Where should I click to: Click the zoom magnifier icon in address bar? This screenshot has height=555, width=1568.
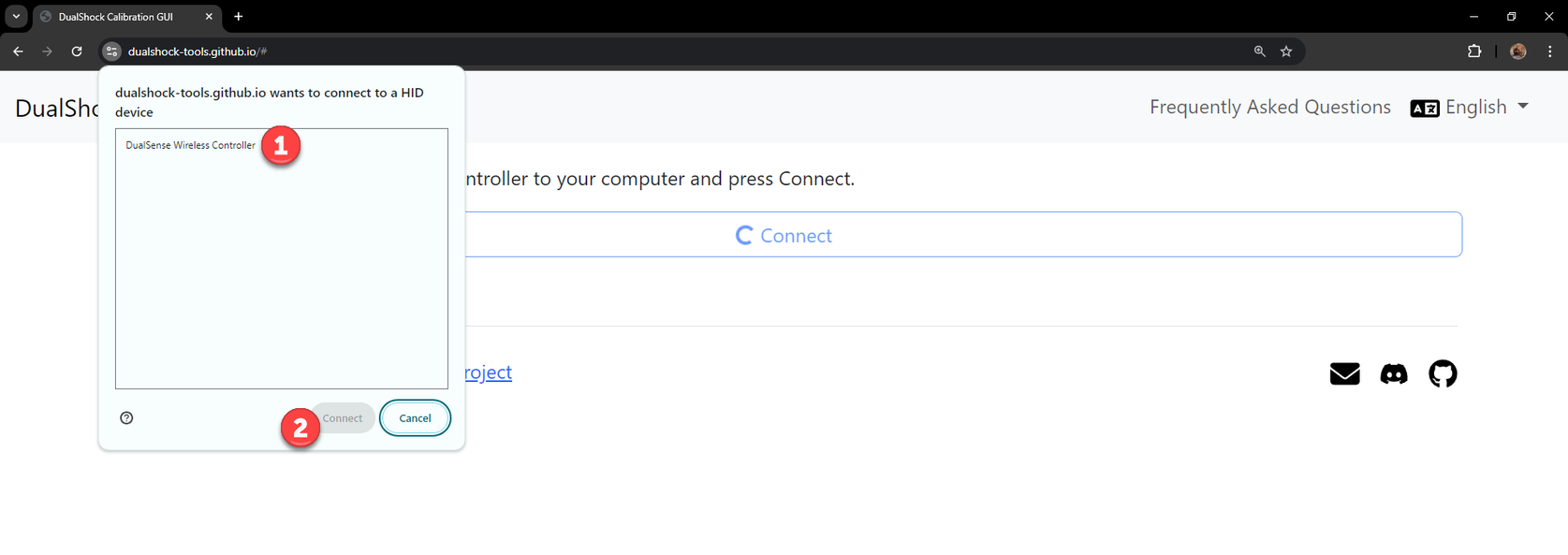1259,51
